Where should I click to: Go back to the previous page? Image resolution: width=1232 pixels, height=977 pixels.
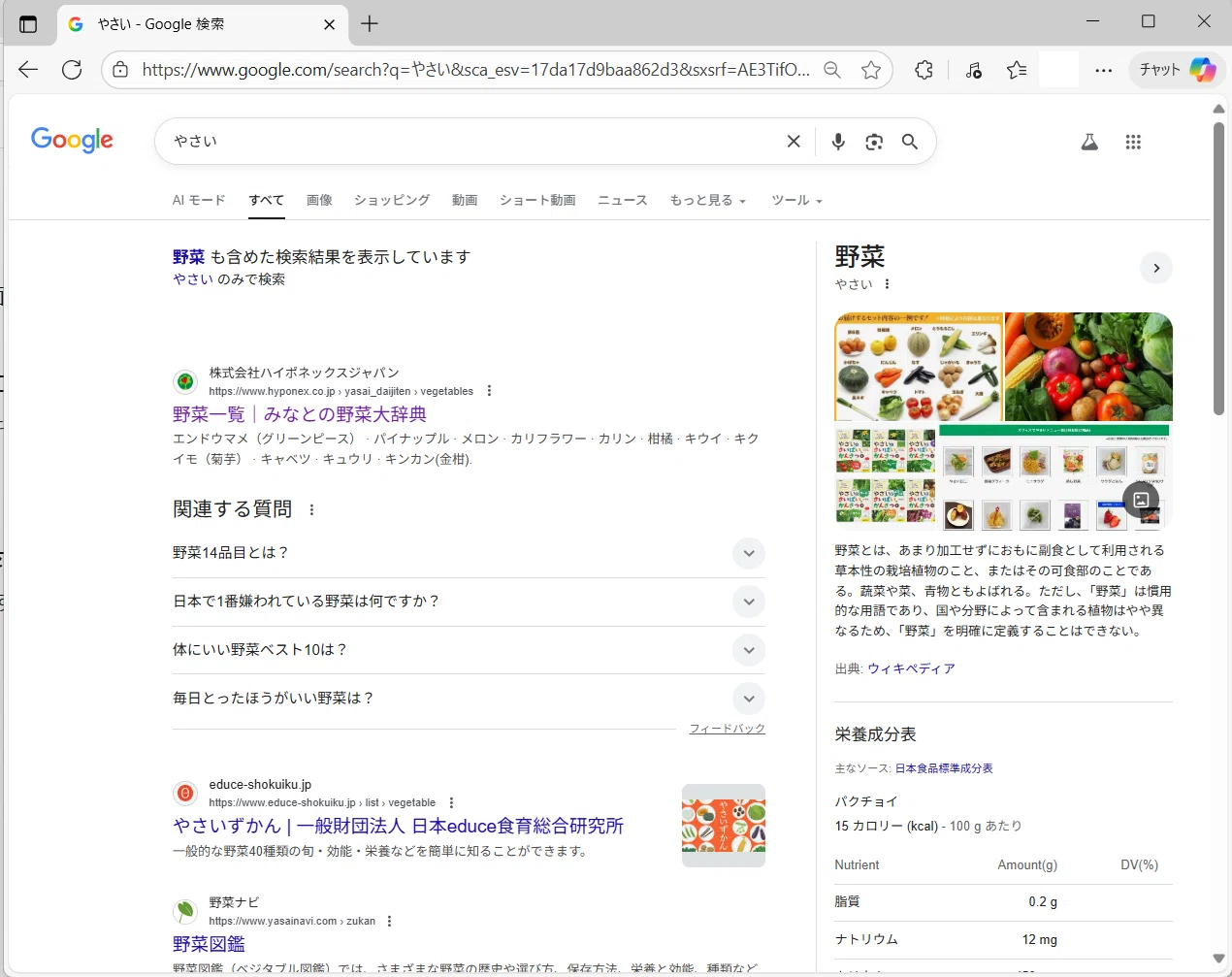pos(28,70)
